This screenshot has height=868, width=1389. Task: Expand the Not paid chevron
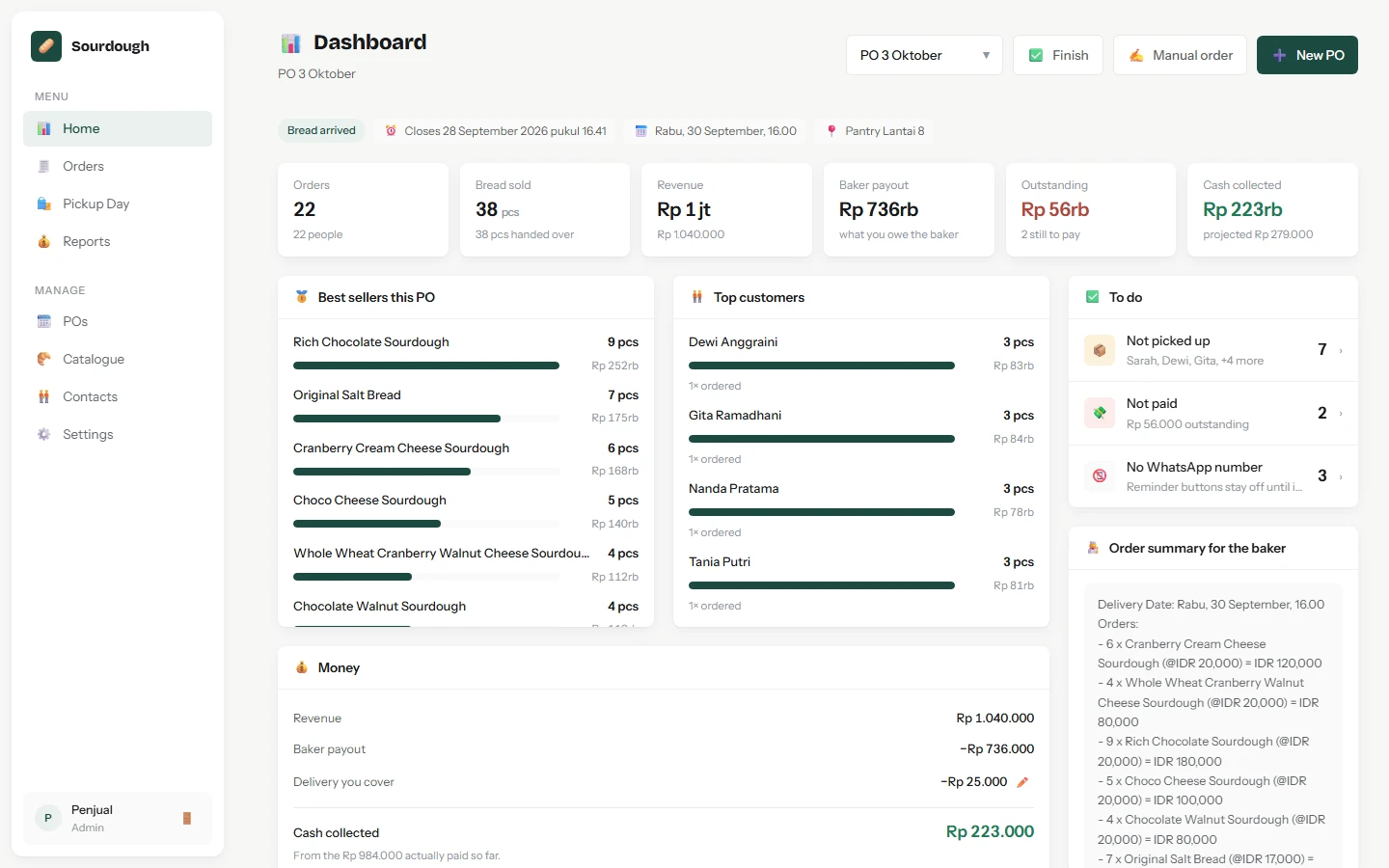pyautogui.click(x=1341, y=414)
